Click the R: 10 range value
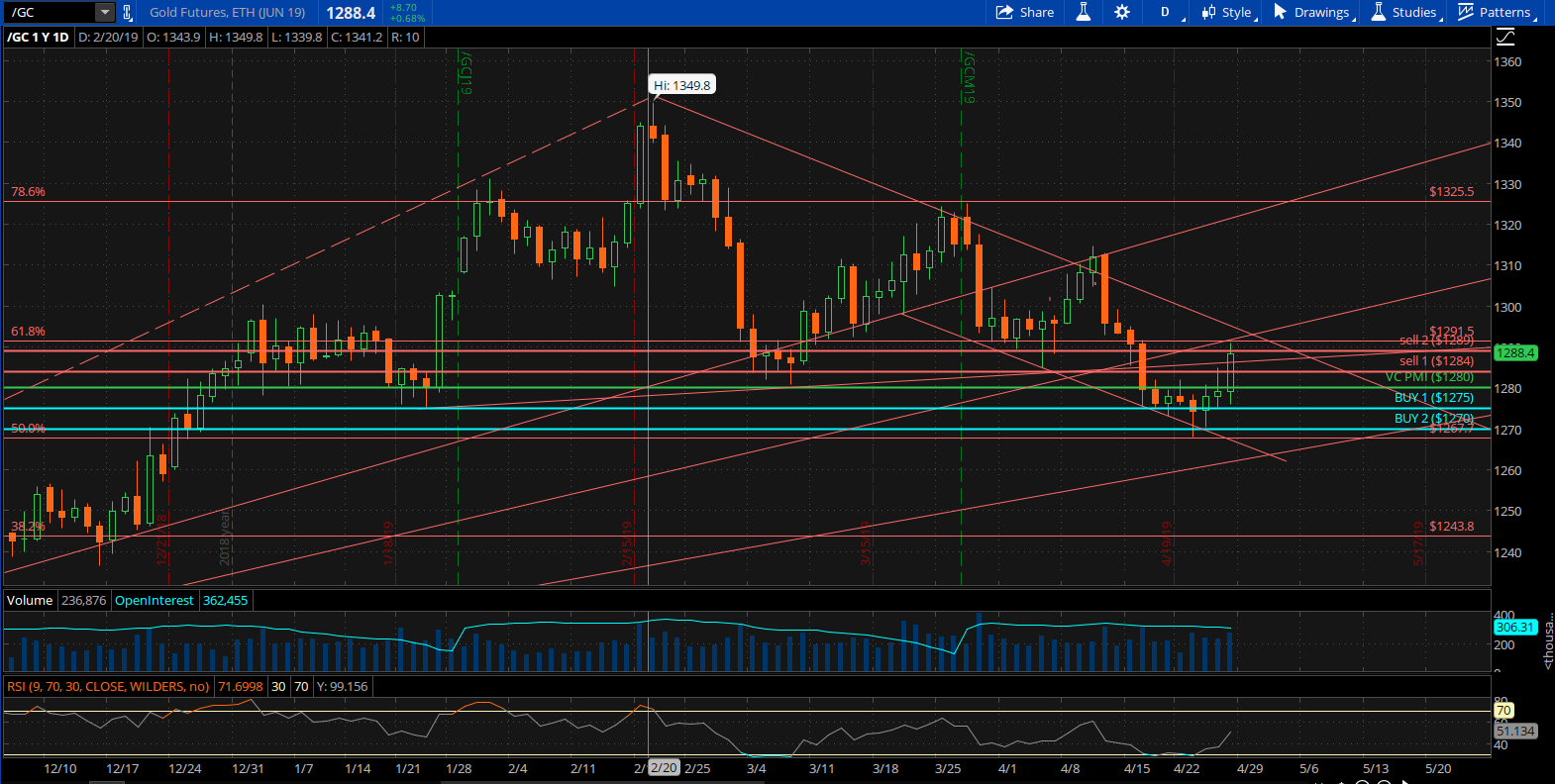Viewport: 1555px width, 784px height. (x=405, y=38)
